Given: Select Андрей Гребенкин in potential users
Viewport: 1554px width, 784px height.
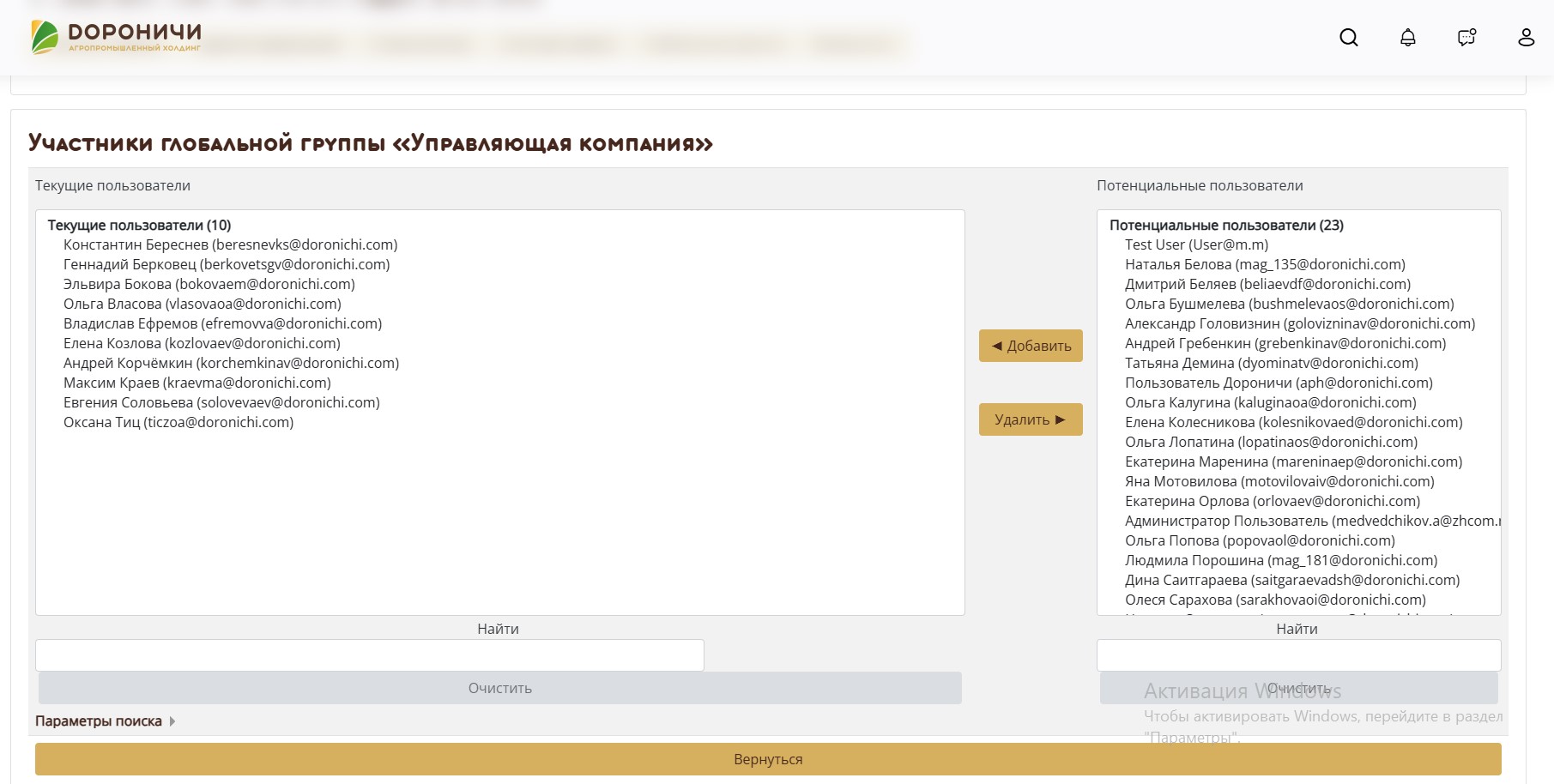Looking at the screenshot, I should 1285,343.
